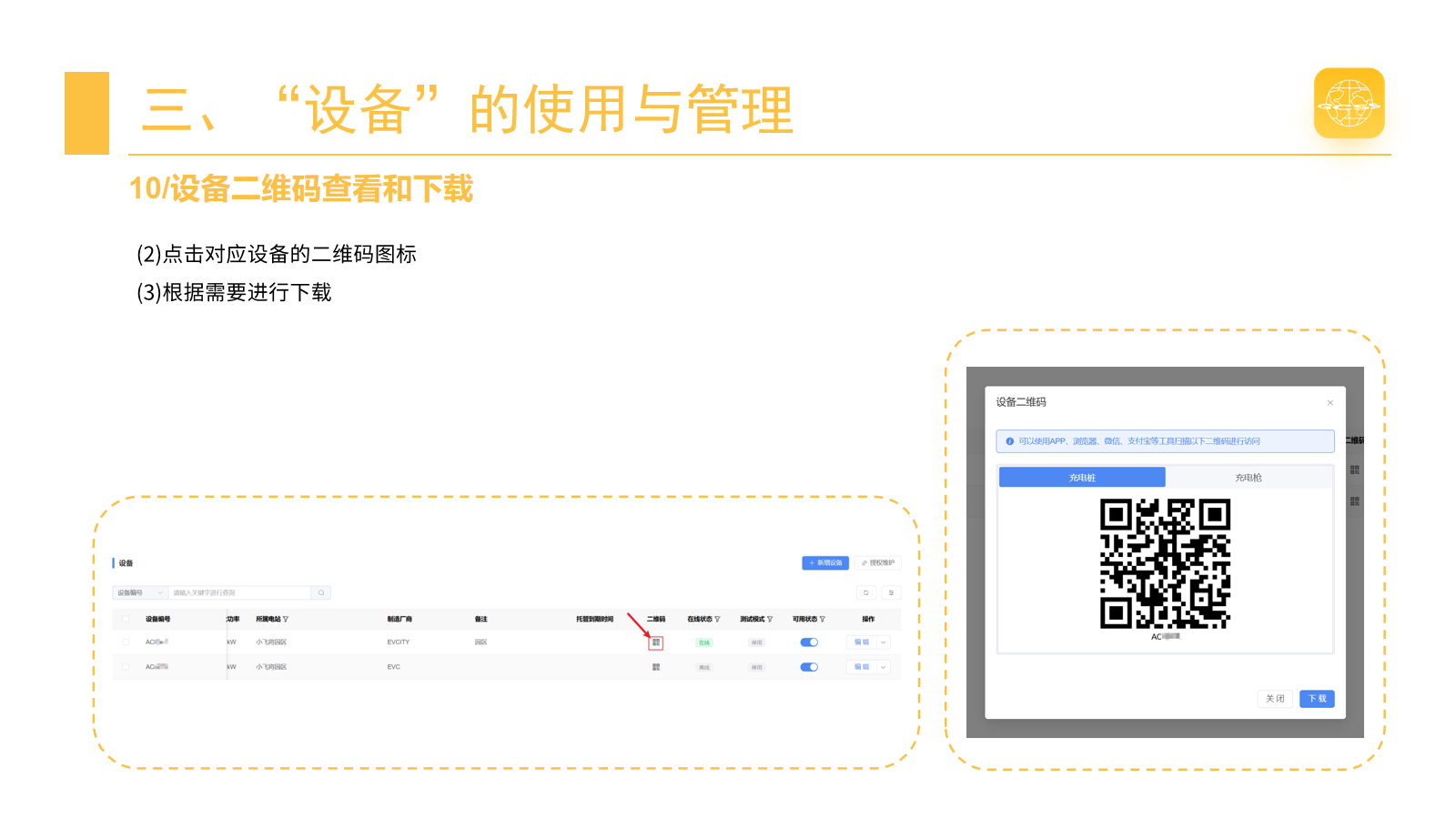Screen dimensions: 1456x819
Task: Click the globe logo icon on the slide
Action: point(1350,103)
